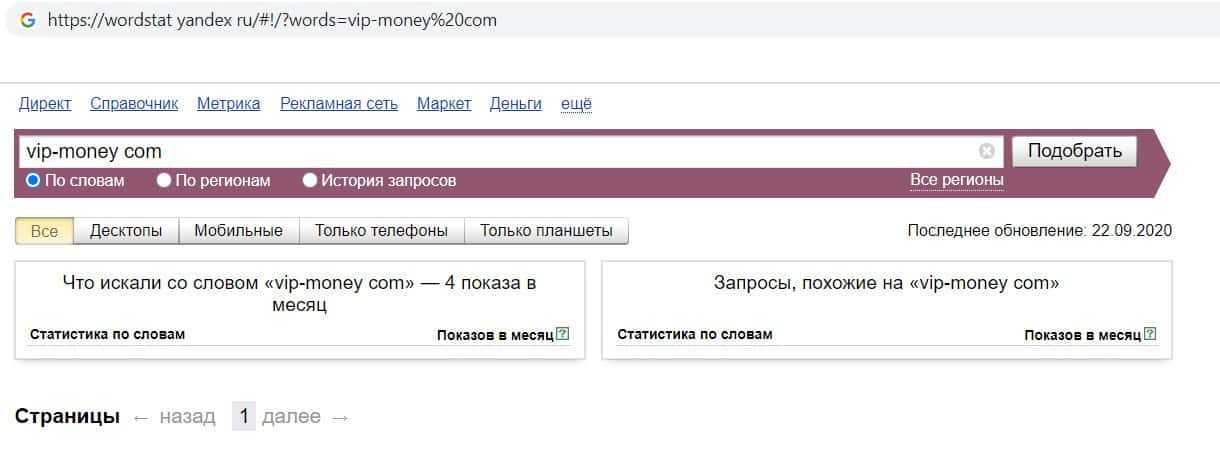Go to the "Рекламная сеть" link
Viewport: 1220px width, 458px height.
[x=339, y=103]
